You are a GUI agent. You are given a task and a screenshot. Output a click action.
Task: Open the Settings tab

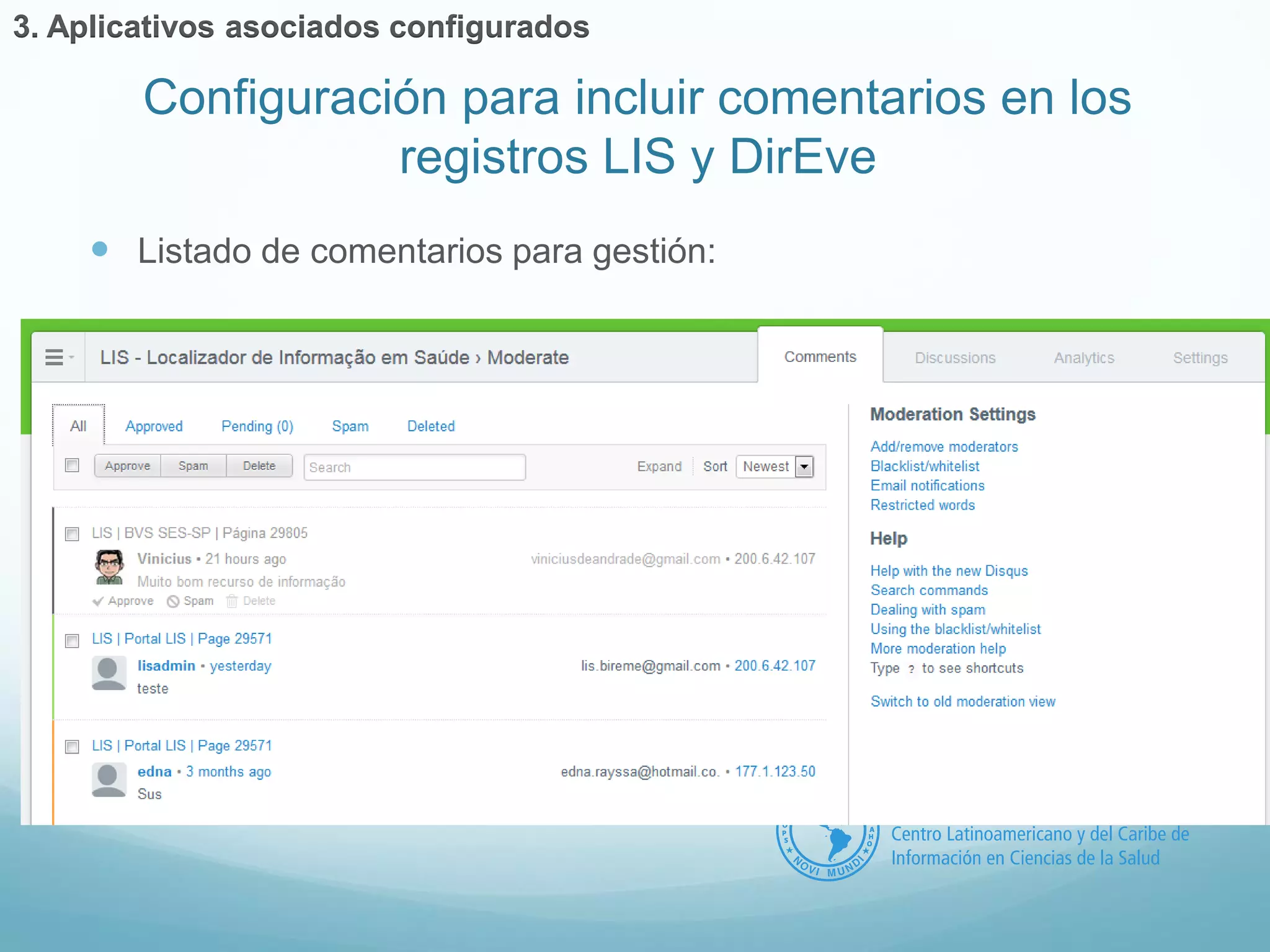pos(1200,358)
